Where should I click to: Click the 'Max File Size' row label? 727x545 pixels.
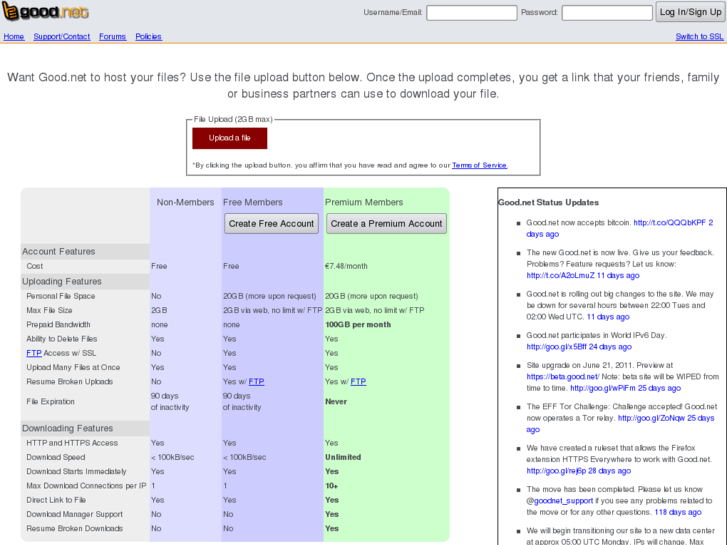click(x=49, y=310)
